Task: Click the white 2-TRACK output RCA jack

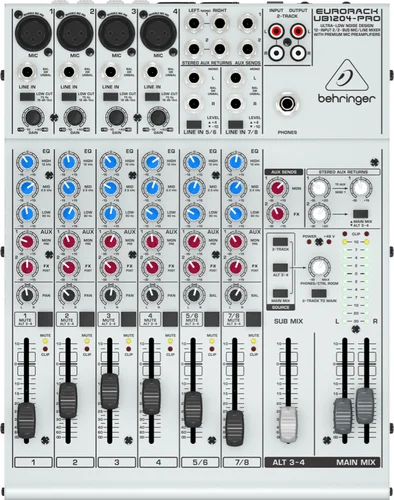Action: (298, 53)
